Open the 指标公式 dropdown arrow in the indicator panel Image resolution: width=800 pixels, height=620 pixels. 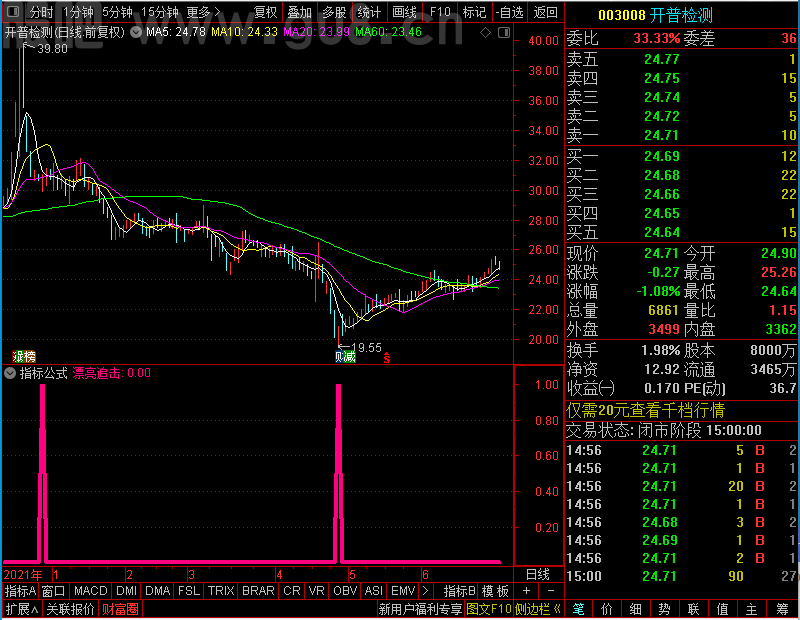[x=10, y=373]
